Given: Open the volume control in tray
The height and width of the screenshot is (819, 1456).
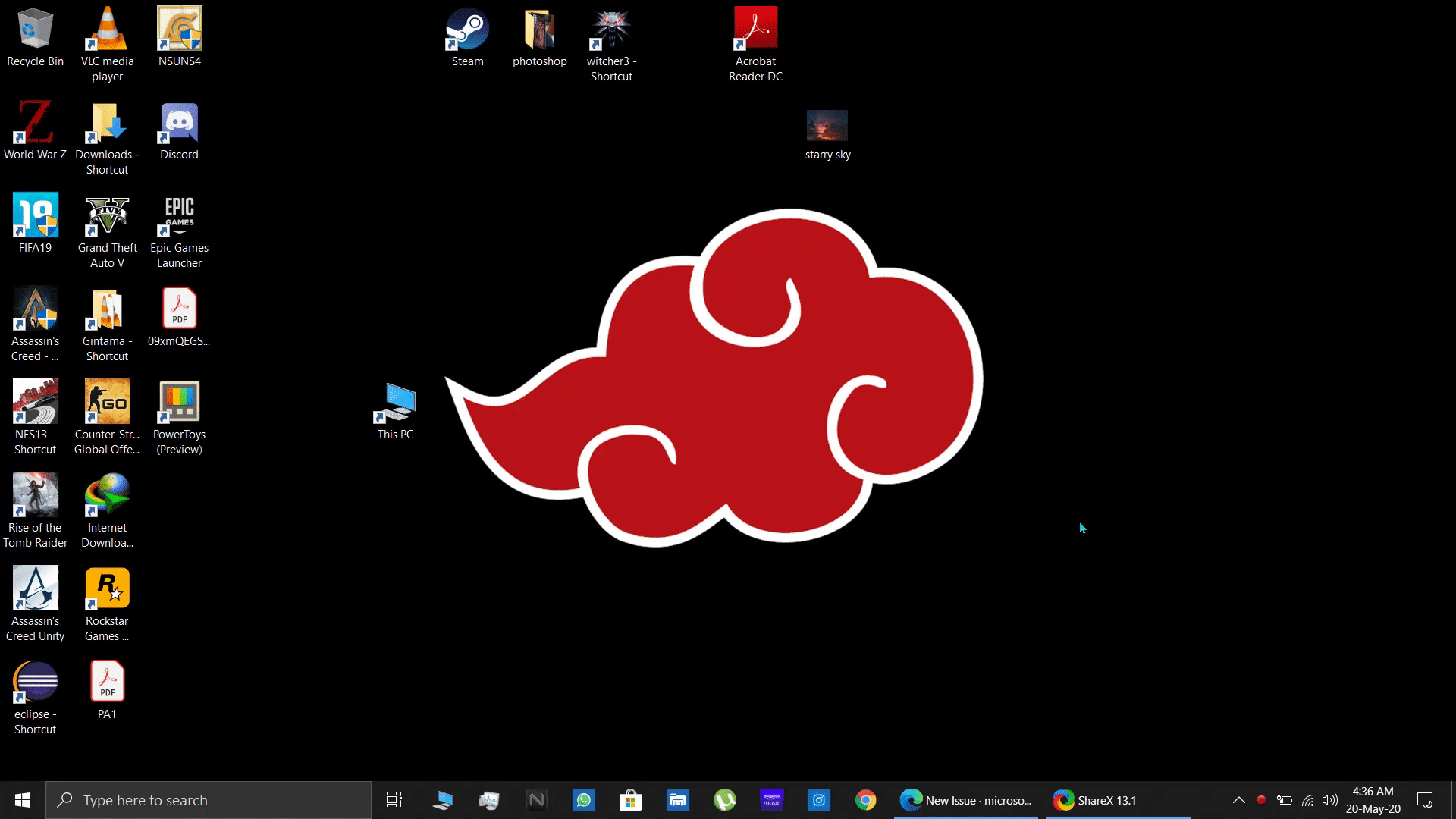Looking at the screenshot, I should (1329, 800).
